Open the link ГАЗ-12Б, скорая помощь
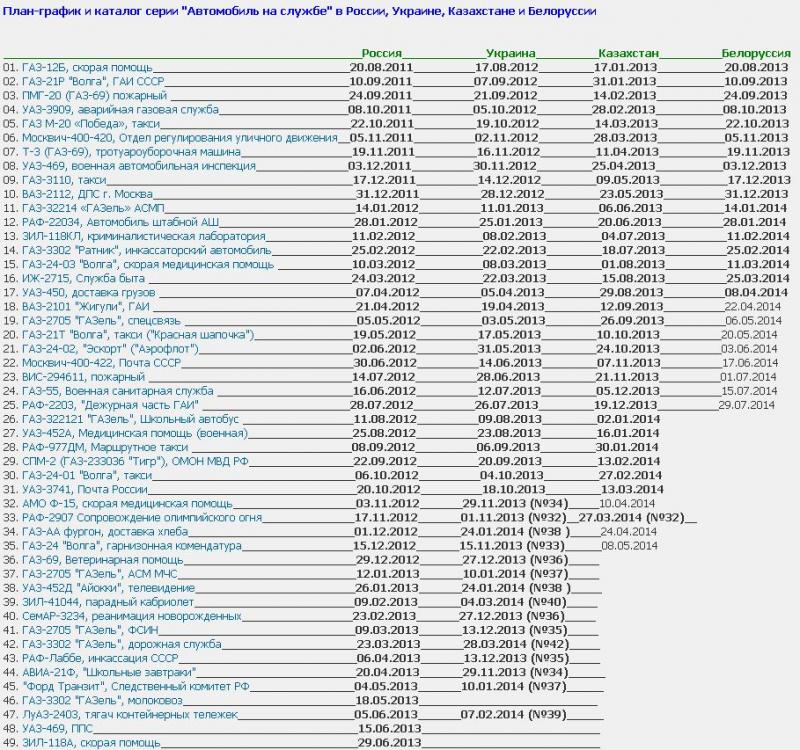The image size is (800, 750). coord(87,67)
